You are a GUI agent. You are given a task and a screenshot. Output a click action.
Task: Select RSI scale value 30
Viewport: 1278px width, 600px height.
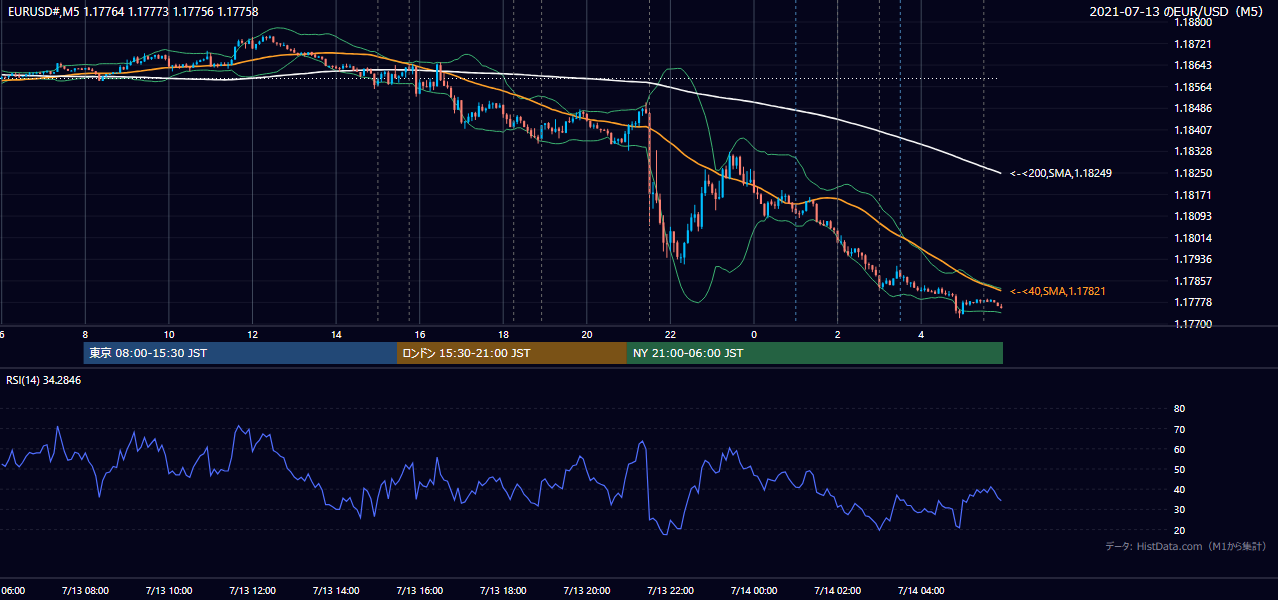[1179, 509]
